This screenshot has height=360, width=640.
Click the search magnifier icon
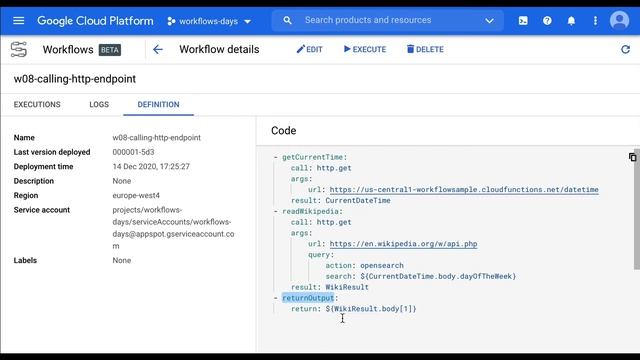pyautogui.click(x=287, y=20)
